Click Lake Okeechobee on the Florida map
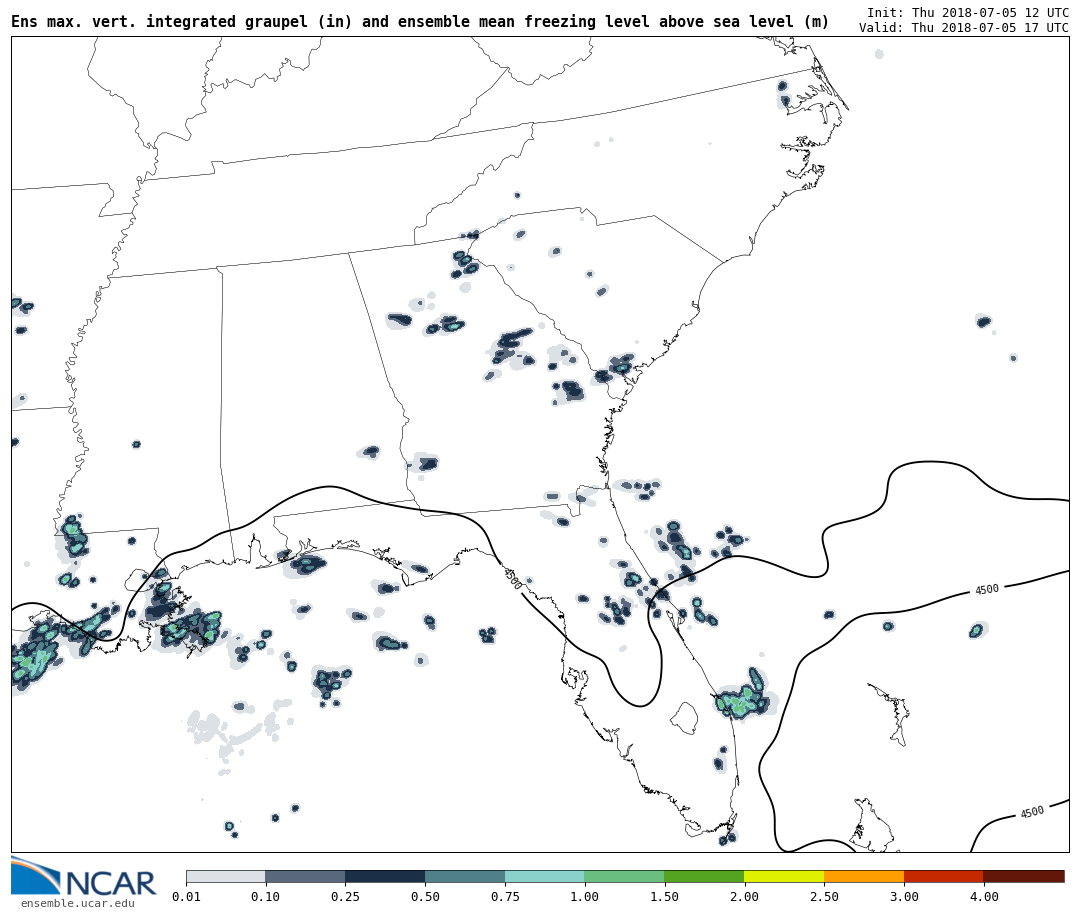Viewport: 1080px width, 915px height. [x=684, y=717]
